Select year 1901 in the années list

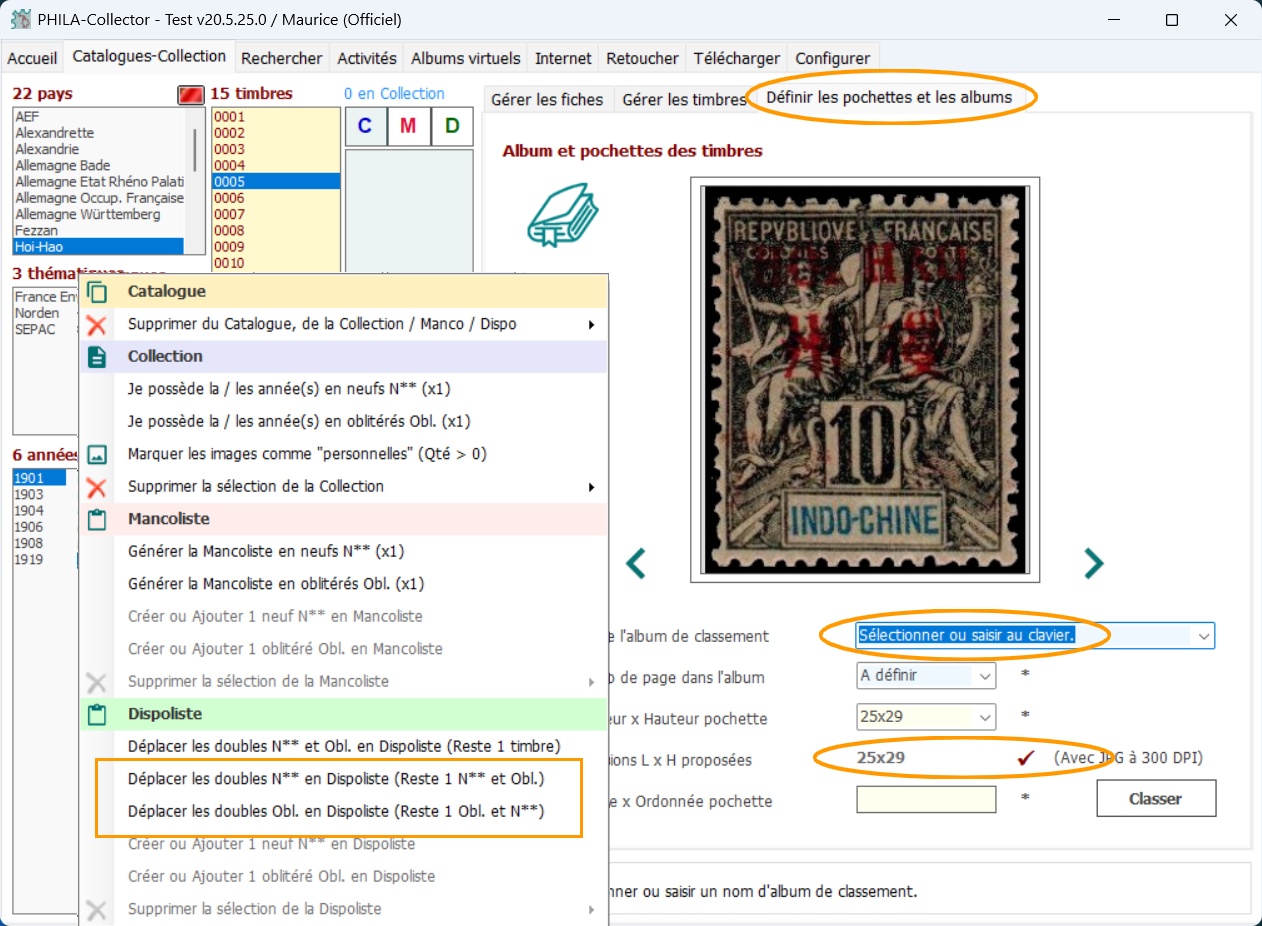coord(40,478)
